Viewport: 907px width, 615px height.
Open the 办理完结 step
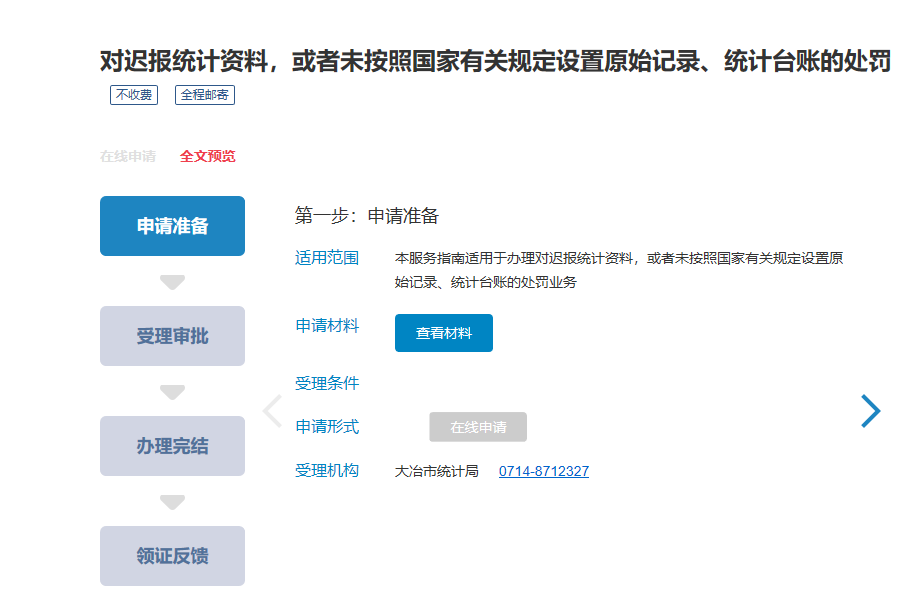[172, 446]
